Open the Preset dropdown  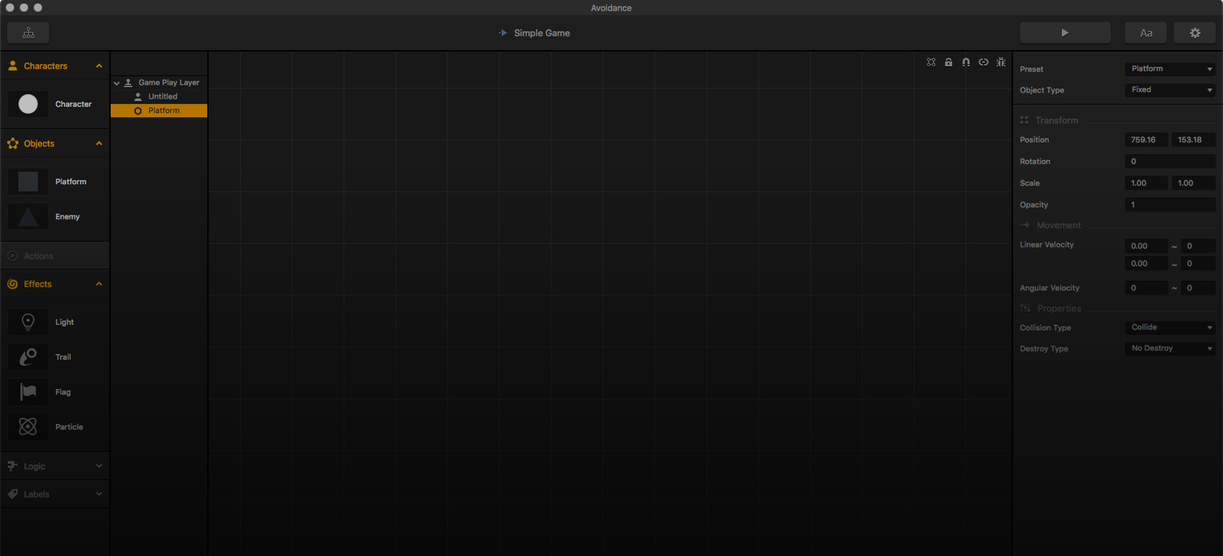(1169, 69)
